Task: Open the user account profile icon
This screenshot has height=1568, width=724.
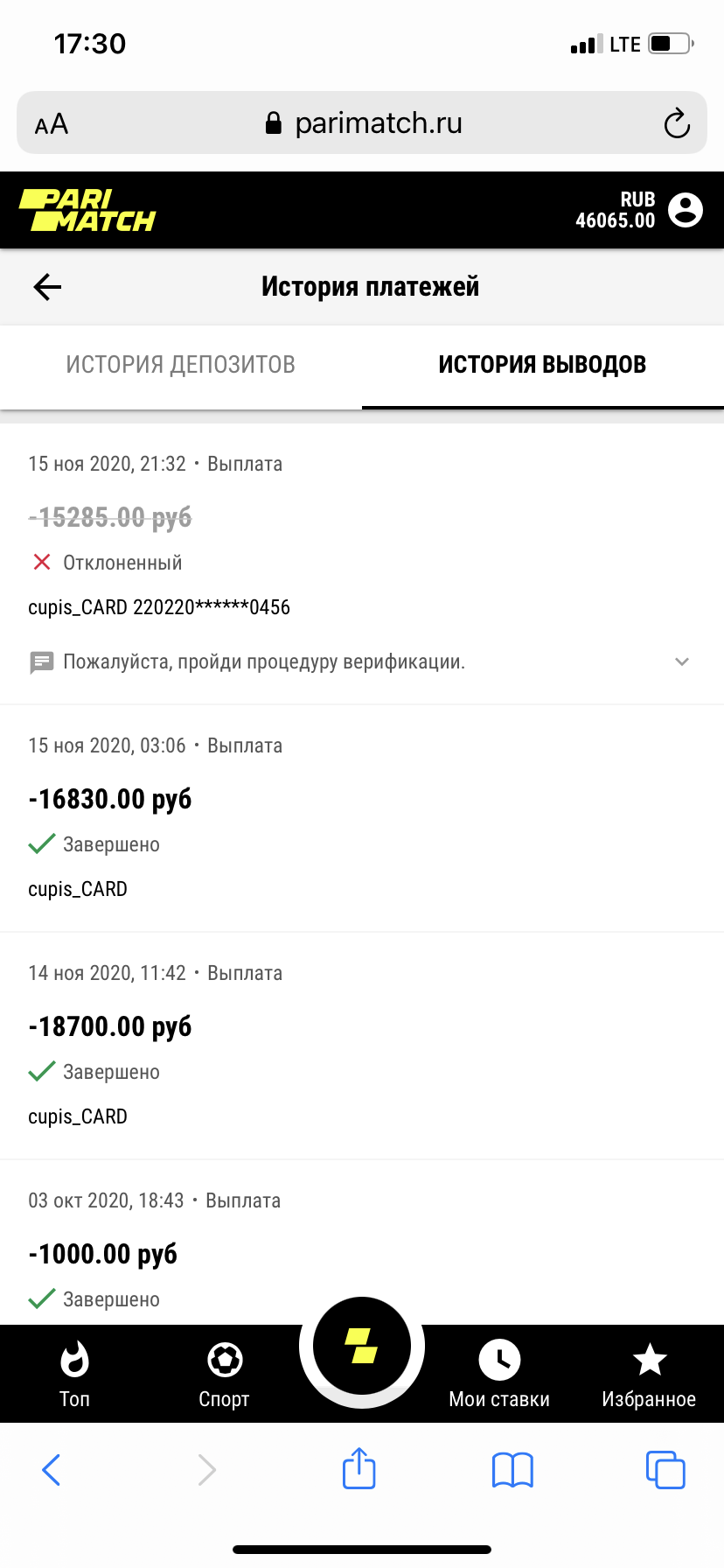Action: click(x=685, y=210)
